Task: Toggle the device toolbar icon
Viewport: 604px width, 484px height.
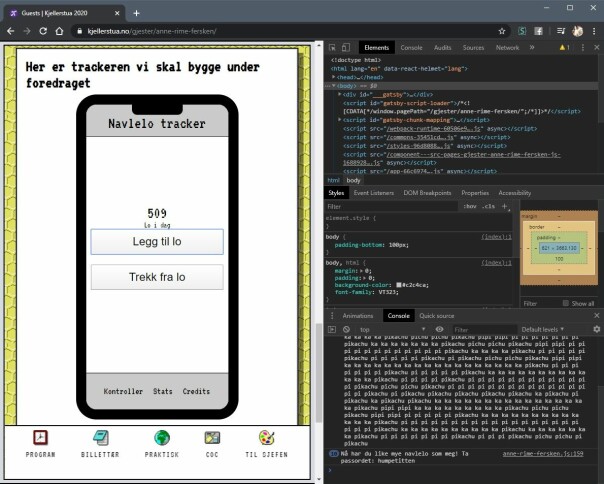Action: 346,47
